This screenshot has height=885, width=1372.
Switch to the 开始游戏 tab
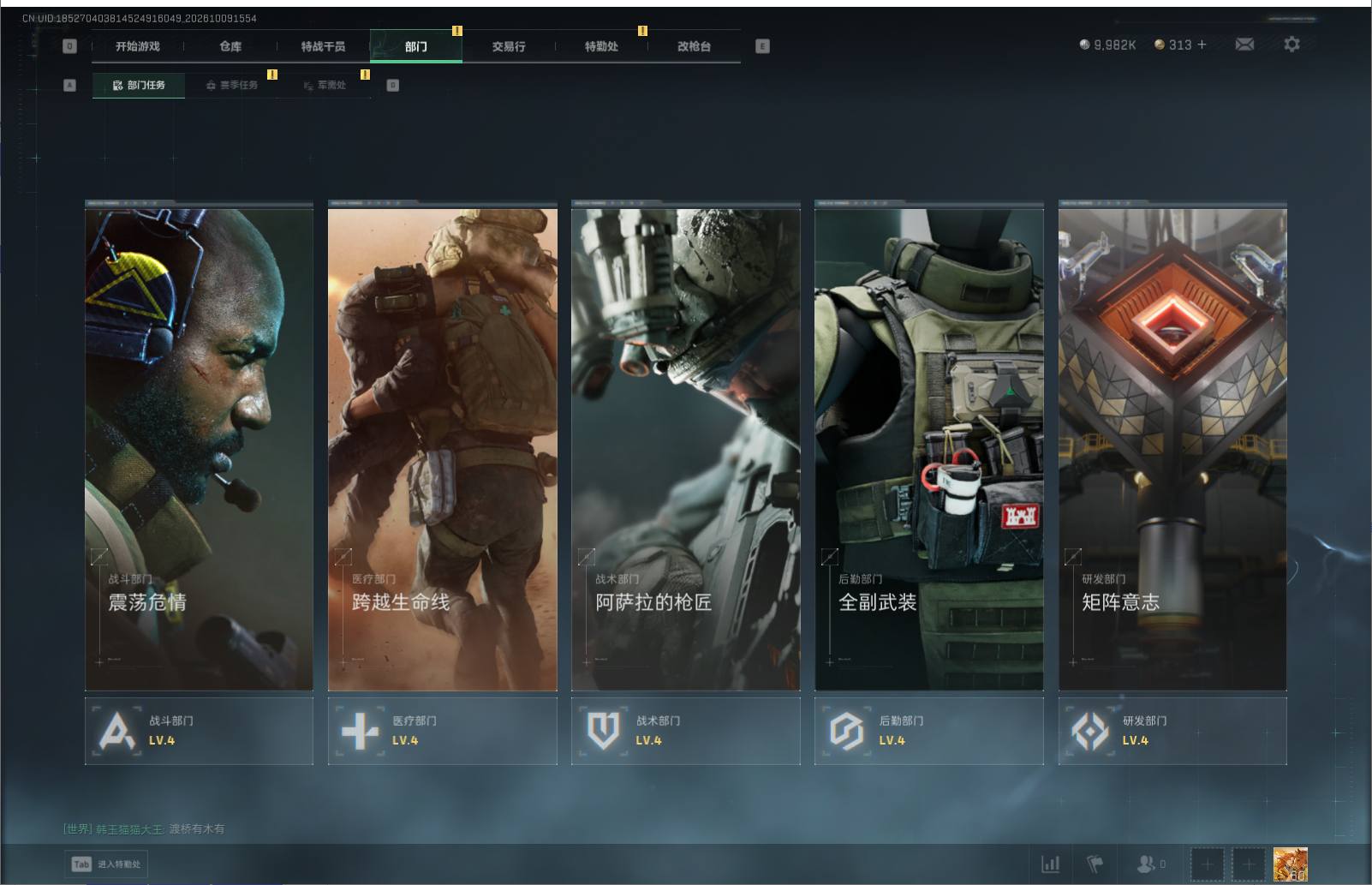tap(138, 46)
